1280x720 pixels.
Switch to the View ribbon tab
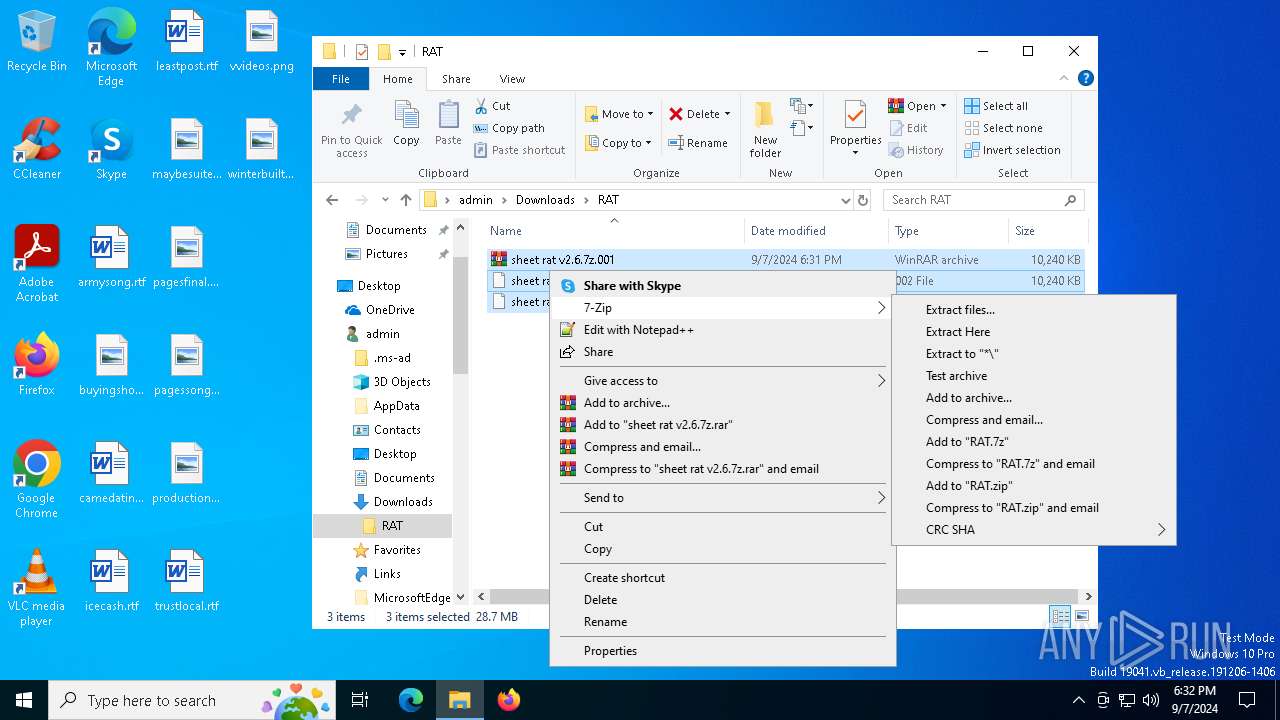pyautogui.click(x=512, y=79)
